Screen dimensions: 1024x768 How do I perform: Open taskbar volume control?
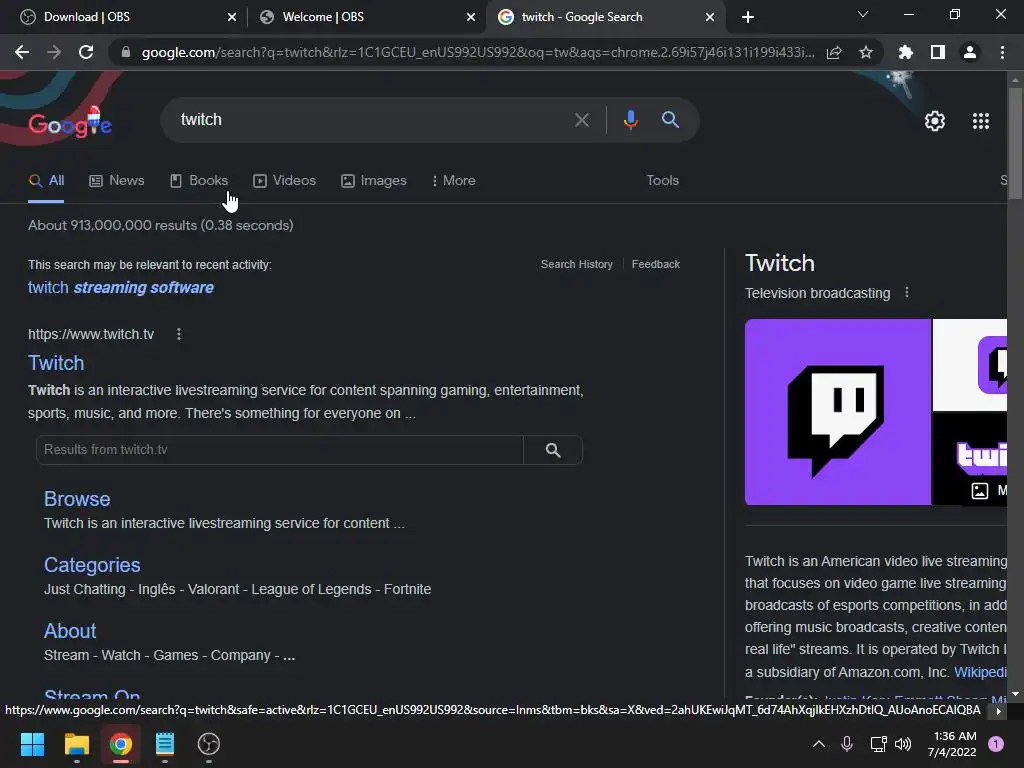903,744
